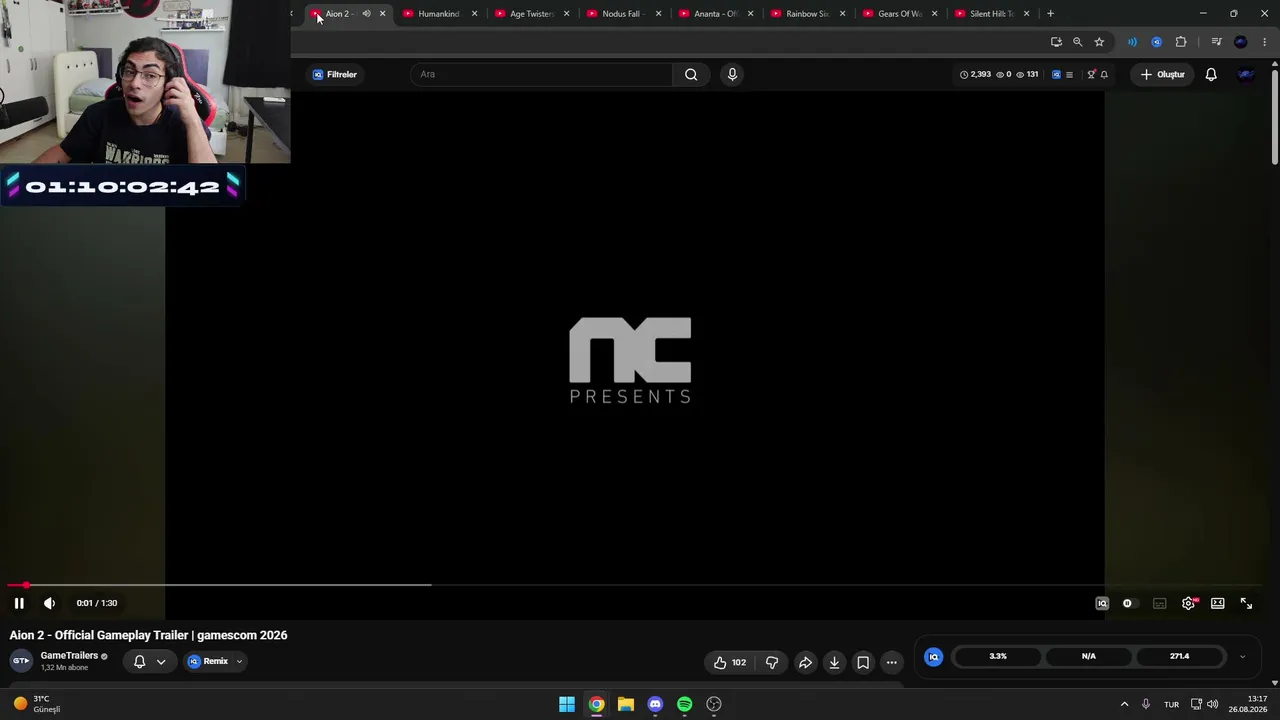Click the video title Aion 2 Official Gameplay Trailer
1280x720 pixels.
(x=148, y=635)
